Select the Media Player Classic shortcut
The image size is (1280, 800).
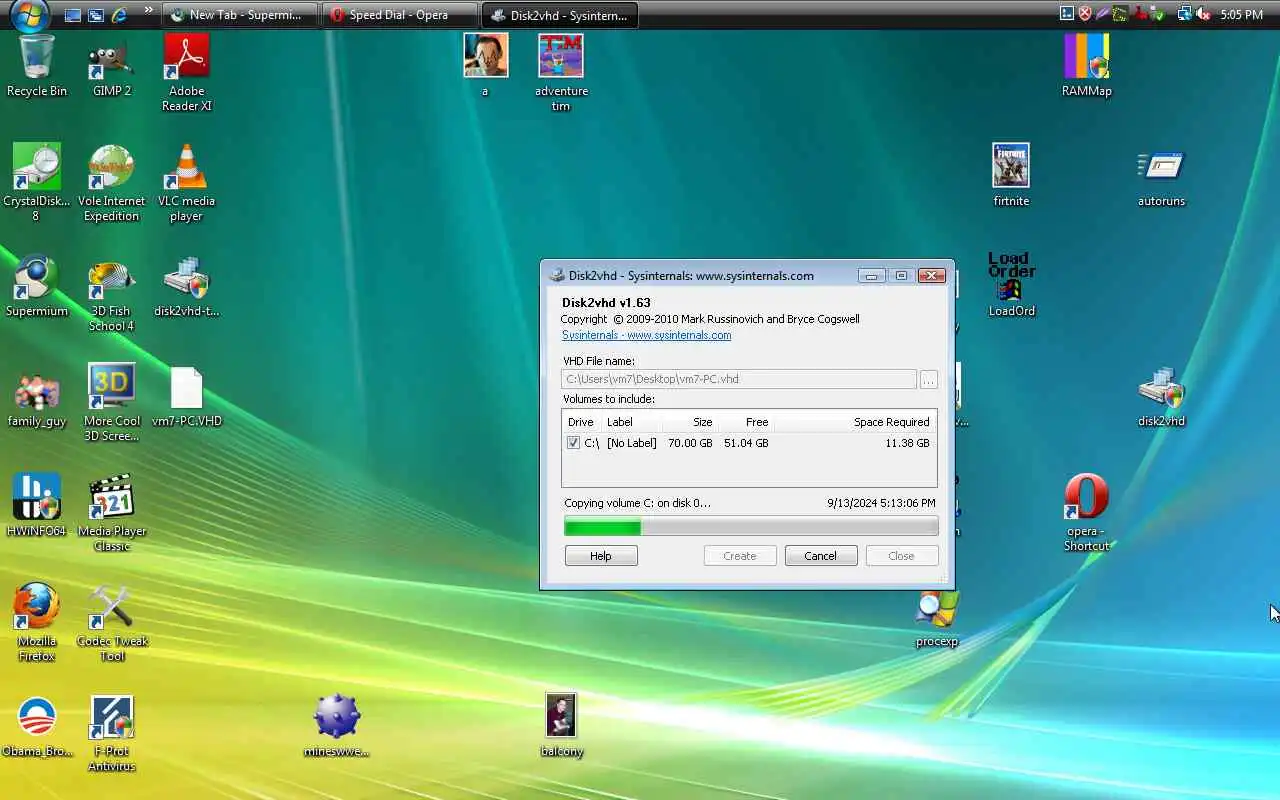[x=112, y=512]
